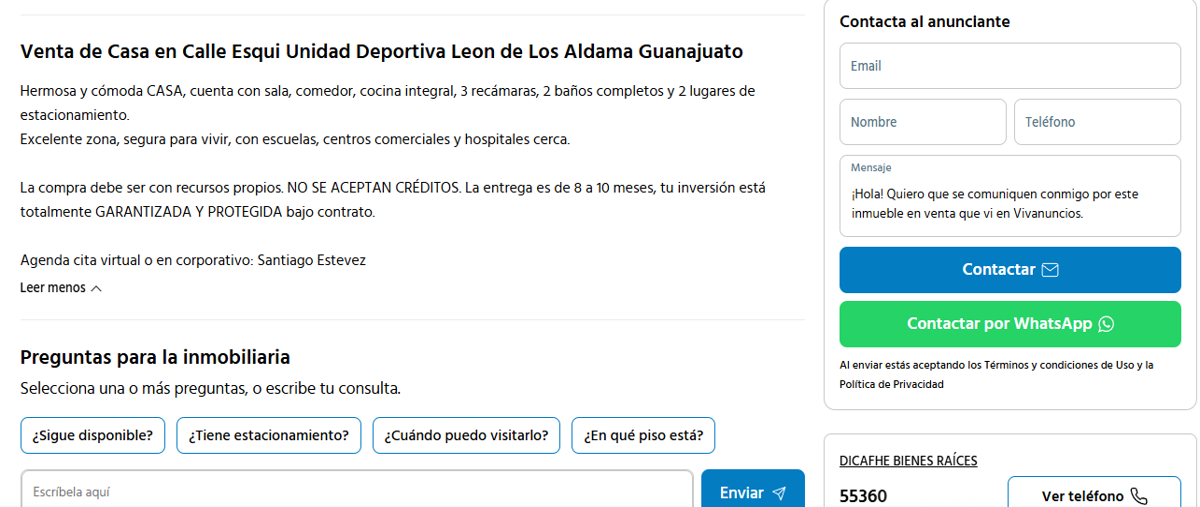Select the ¿Sigue disponible? question chip
1200x507 pixels.
pyautogui.click(x=92, y=435)
